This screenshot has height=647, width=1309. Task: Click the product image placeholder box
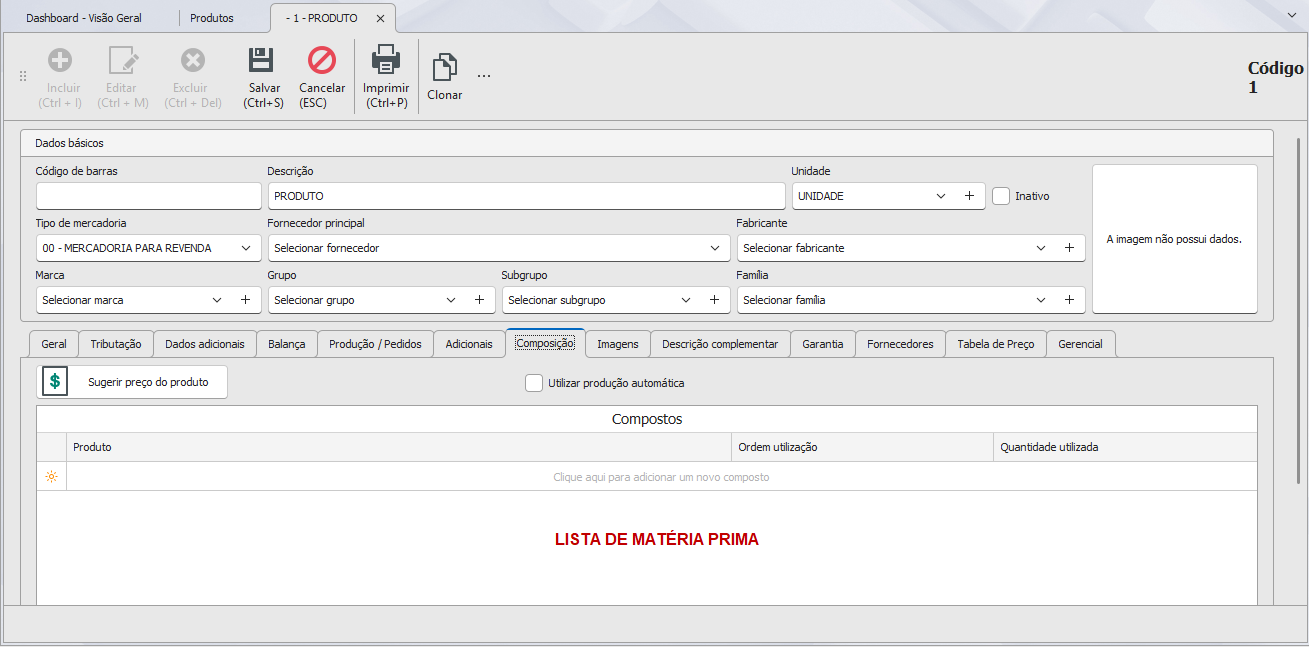pos(1174,239)
